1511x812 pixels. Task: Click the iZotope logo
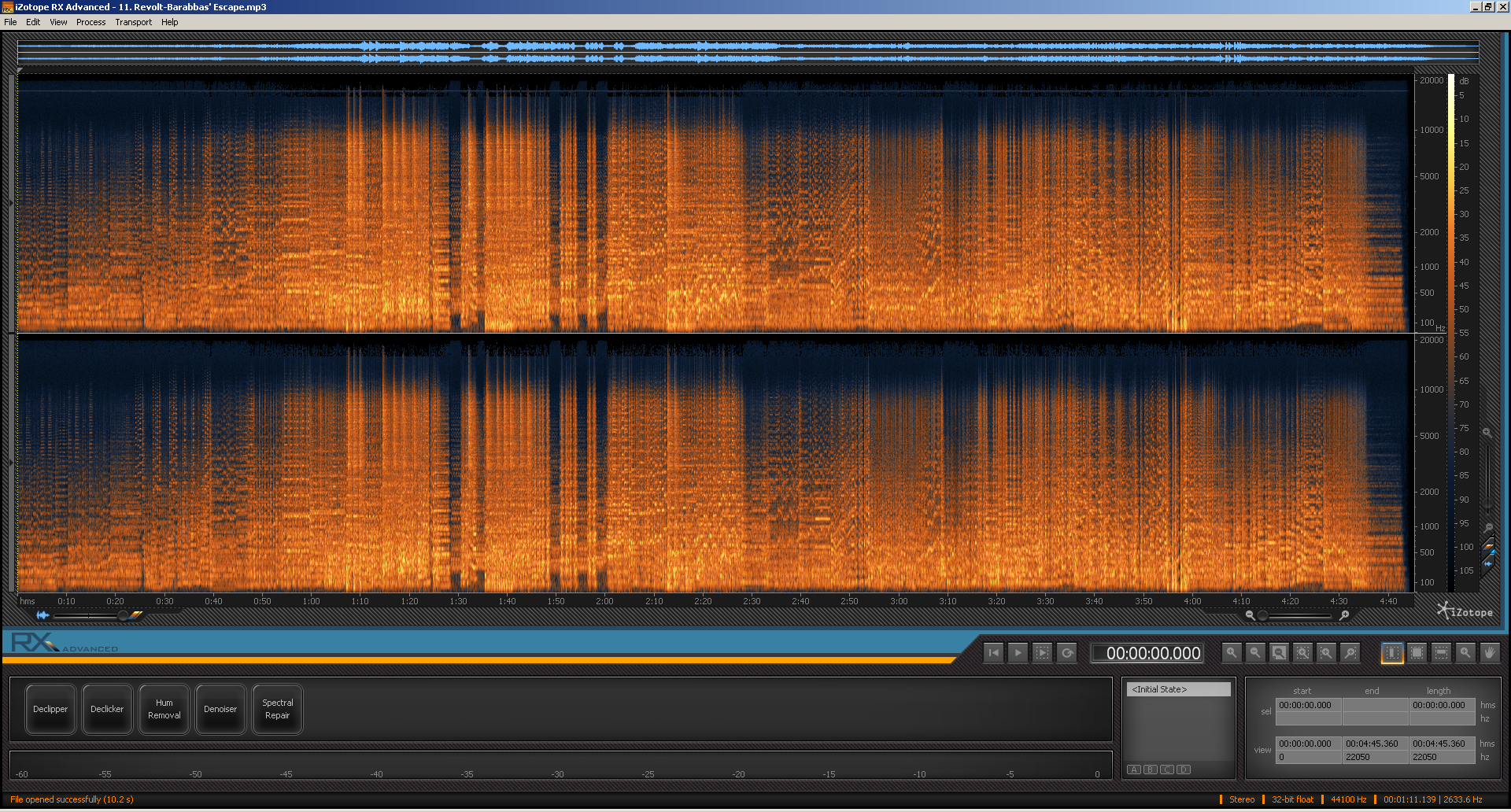[x=1465, y=611]
